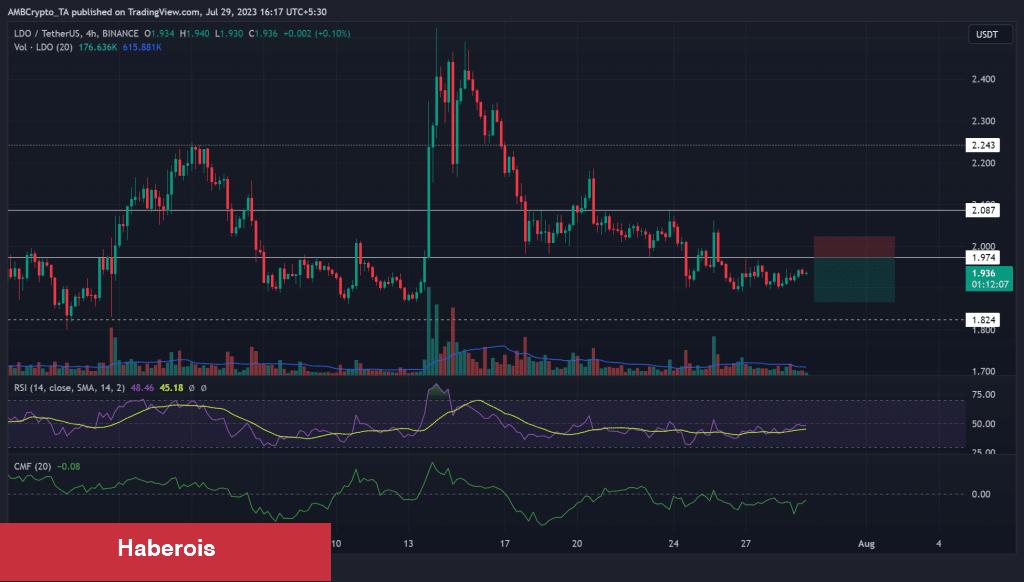Click the 24 date axis label

(673, 543)
